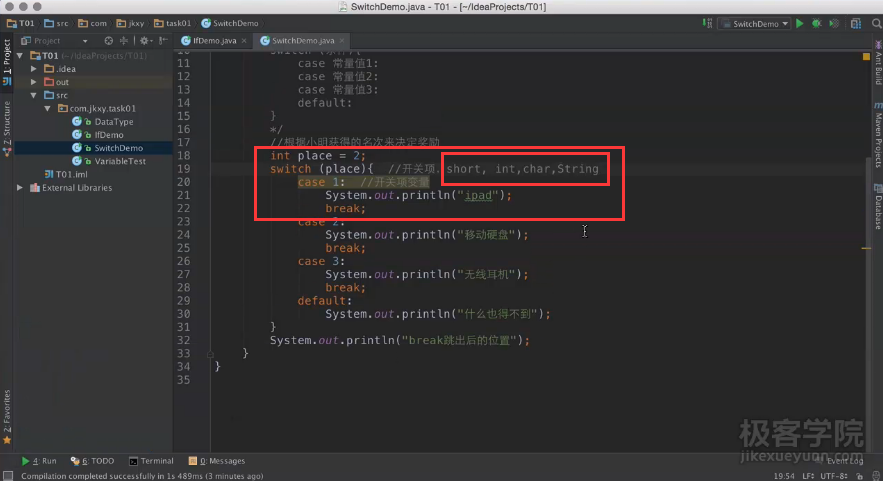Viewport: 883px width, 481px height.
Task: Run with coverage icon in toolbar
Action: [832, 23]
